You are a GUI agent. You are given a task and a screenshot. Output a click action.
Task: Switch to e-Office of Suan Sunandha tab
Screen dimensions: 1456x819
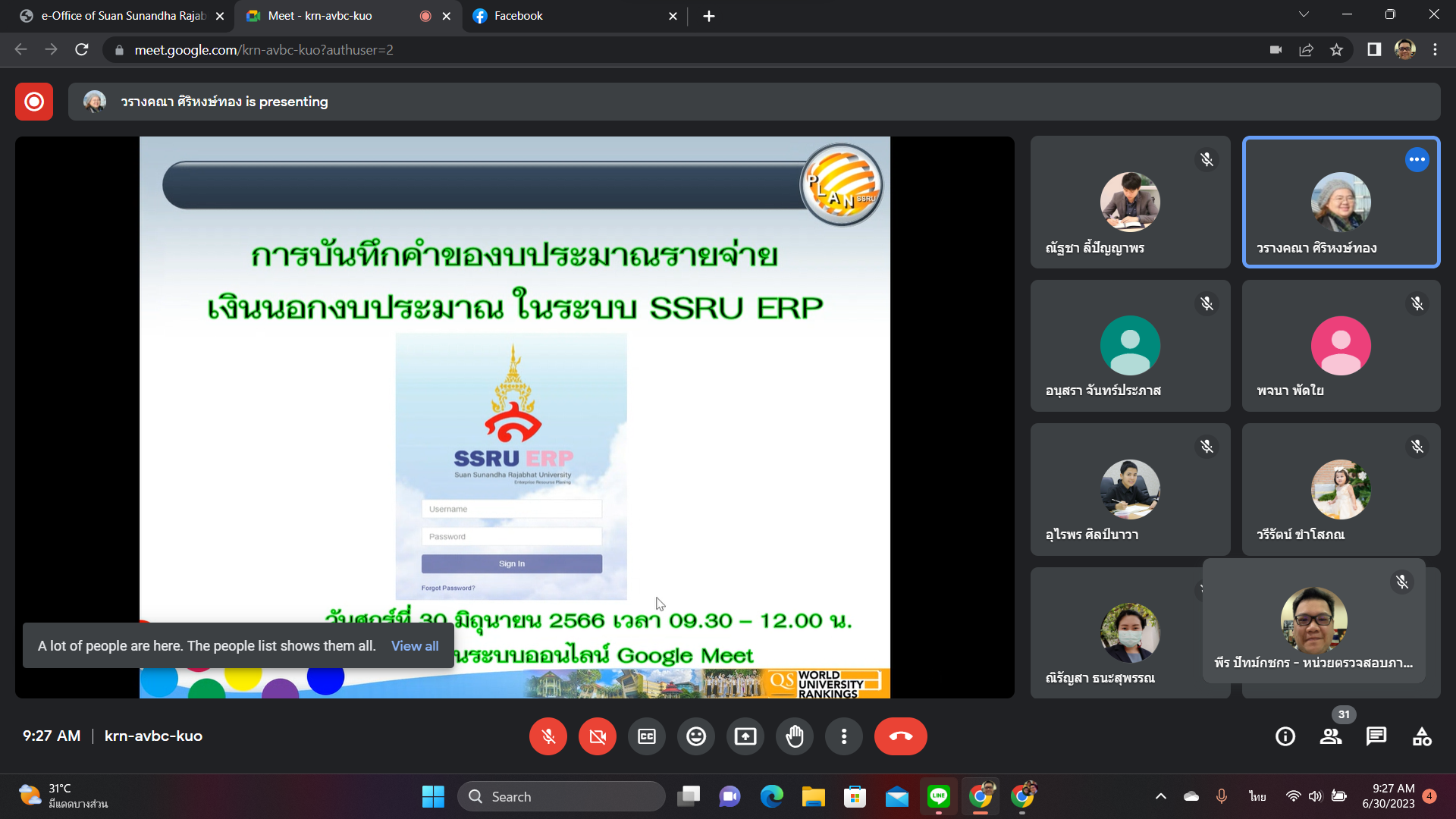coord(121,16)
